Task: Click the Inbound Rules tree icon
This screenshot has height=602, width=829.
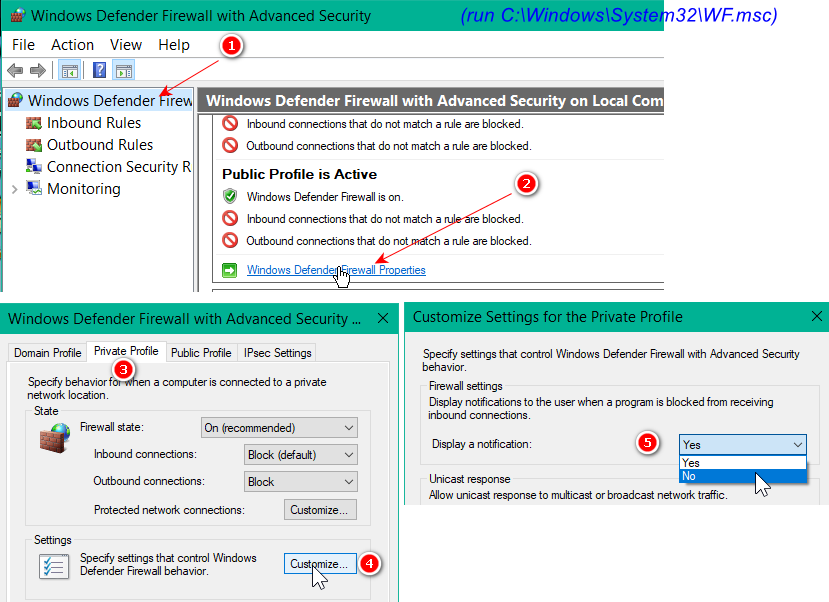Action: pyautogui.click(x=34, y=123)
